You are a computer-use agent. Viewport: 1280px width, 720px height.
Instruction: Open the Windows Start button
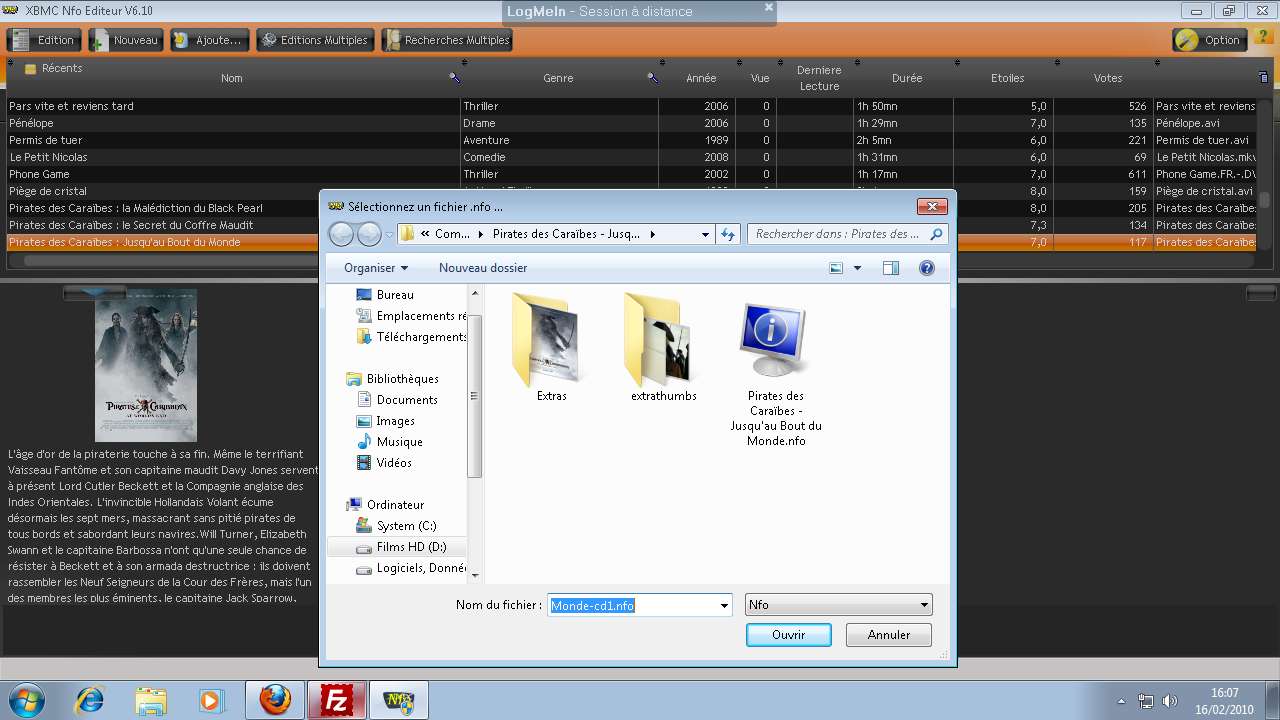pyautogui.click(x=27, y=700)
